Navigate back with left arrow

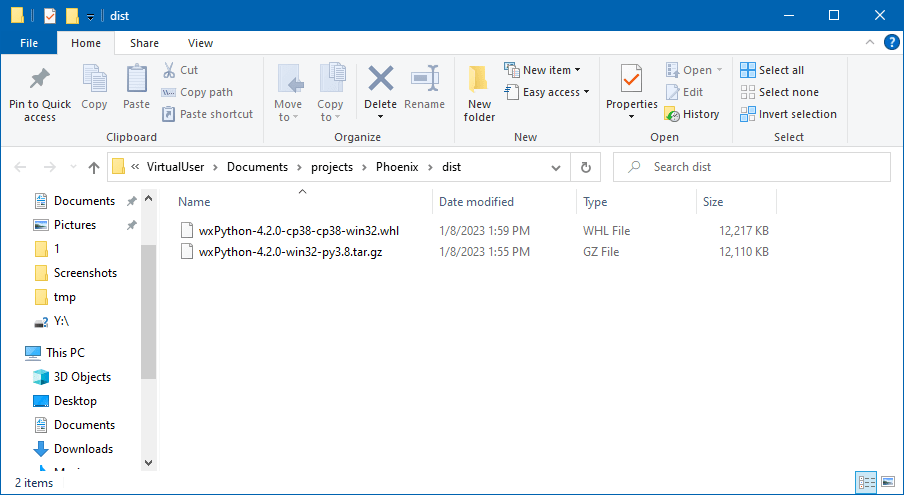[20, 167]
